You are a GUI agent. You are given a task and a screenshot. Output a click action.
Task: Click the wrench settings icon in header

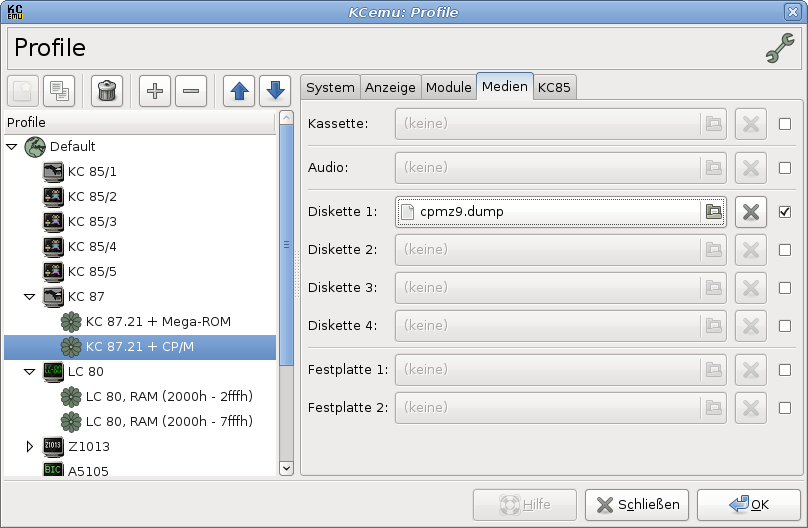tap(780, 48)
